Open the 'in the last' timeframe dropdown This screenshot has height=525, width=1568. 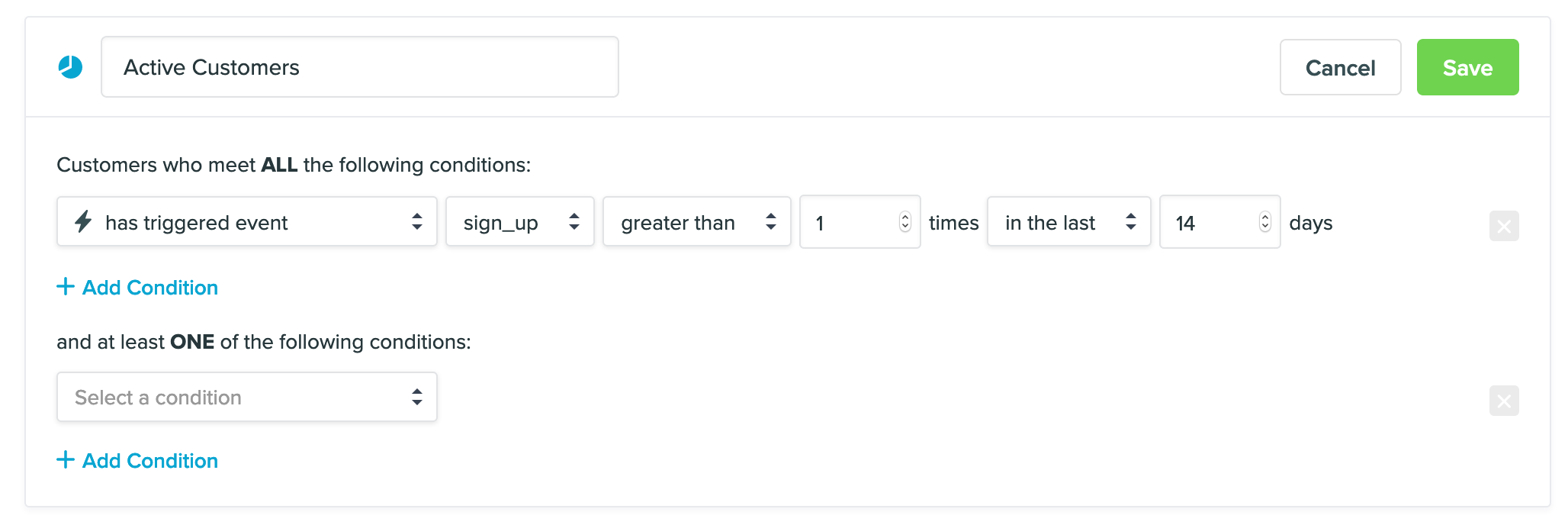pos(1068,222)
